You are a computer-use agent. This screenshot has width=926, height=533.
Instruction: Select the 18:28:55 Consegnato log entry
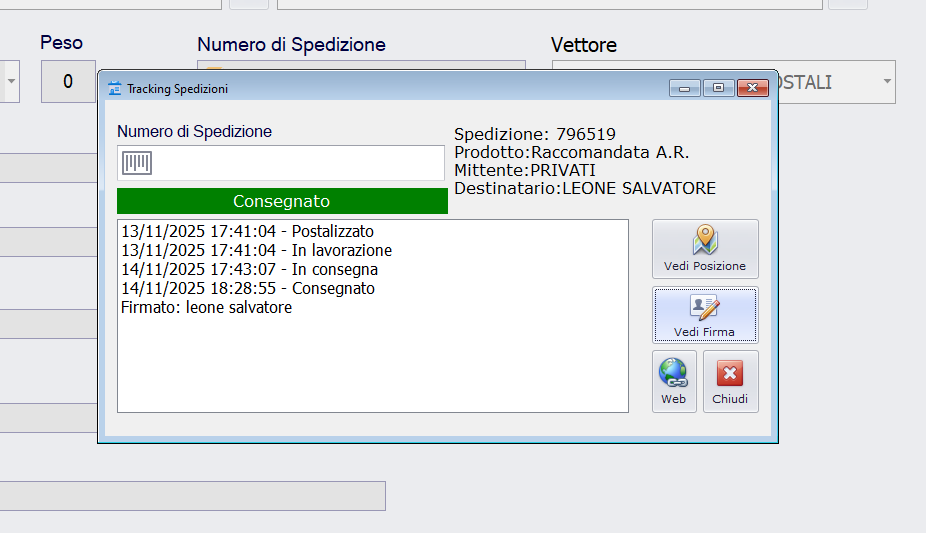click(x=248, y=288)
